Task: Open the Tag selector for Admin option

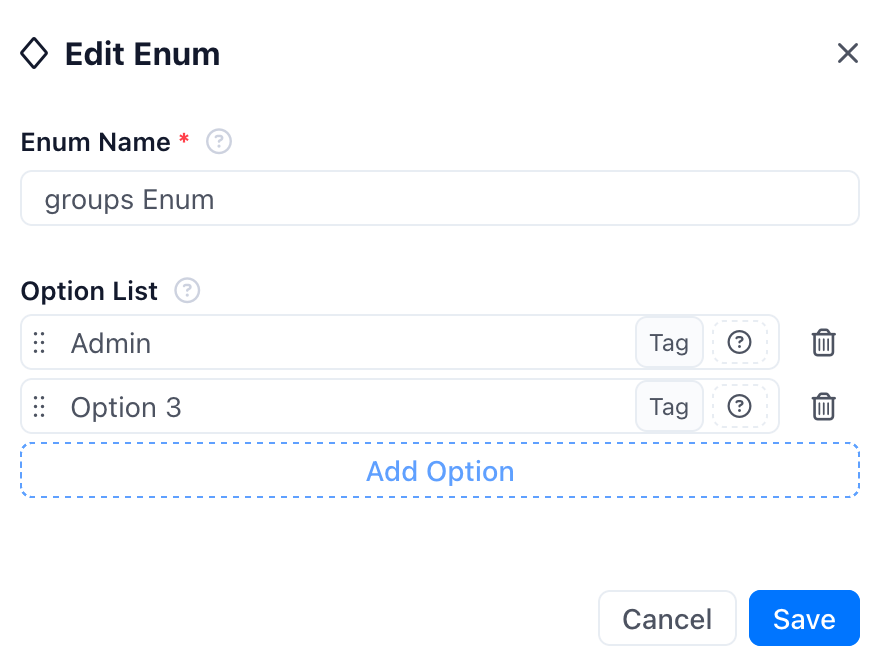Action: (669, 342)
